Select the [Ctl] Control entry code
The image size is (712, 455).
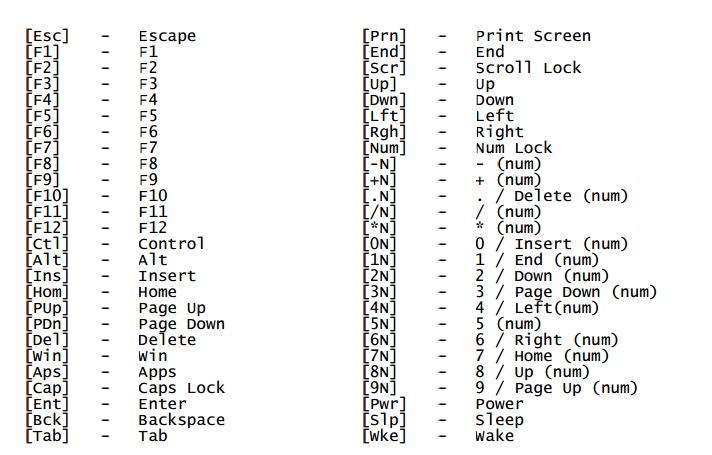click(x=47, y=244)
